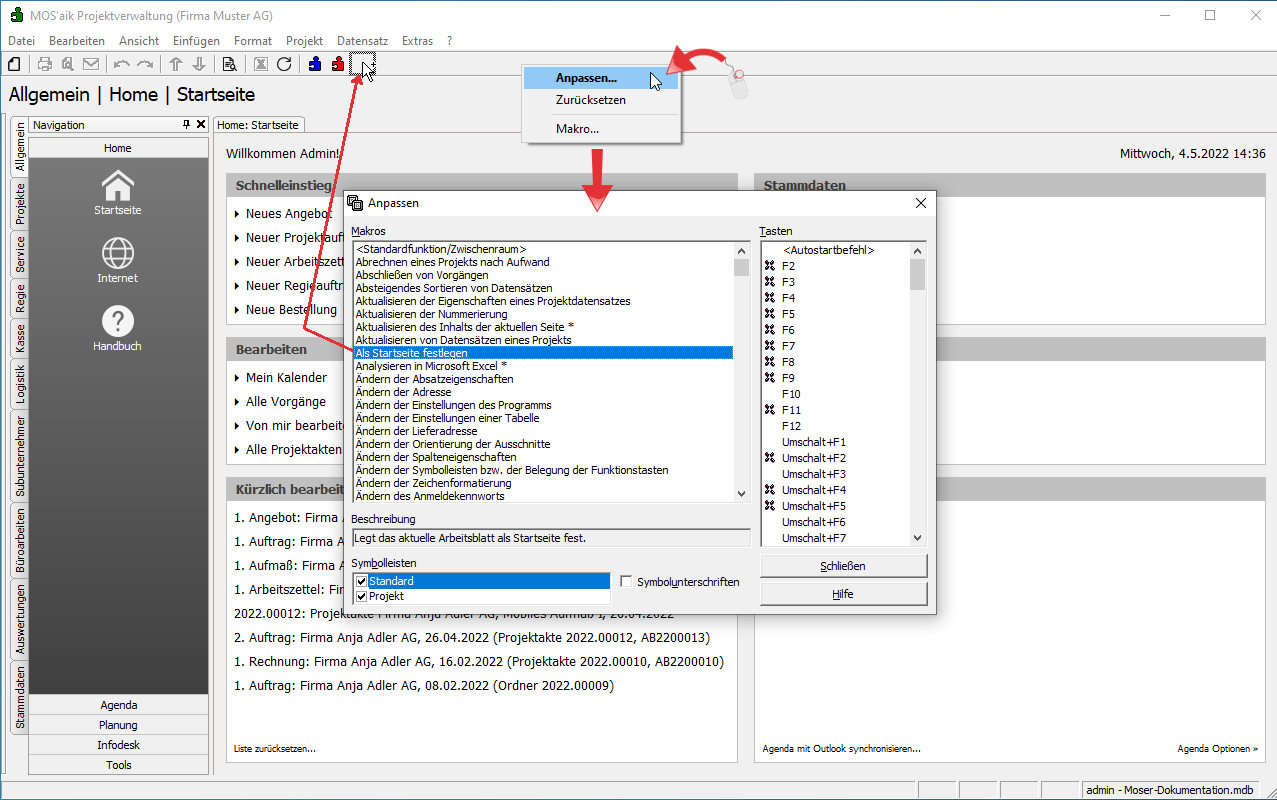
Task: Click the Schließen button
Action: click(x=843, y=566)
